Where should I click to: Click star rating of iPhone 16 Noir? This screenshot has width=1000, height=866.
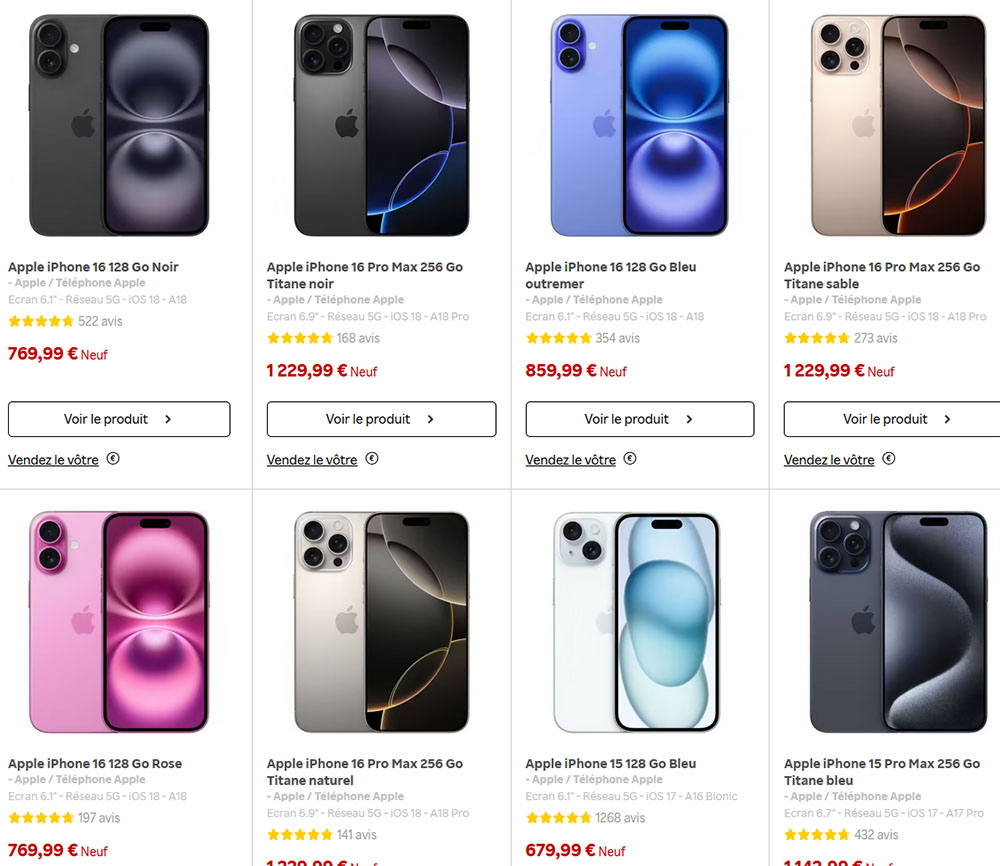41,321
